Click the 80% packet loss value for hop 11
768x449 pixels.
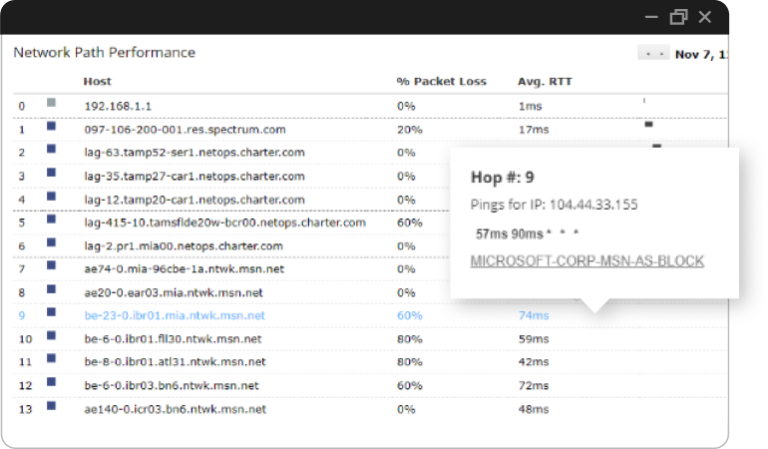408,362
